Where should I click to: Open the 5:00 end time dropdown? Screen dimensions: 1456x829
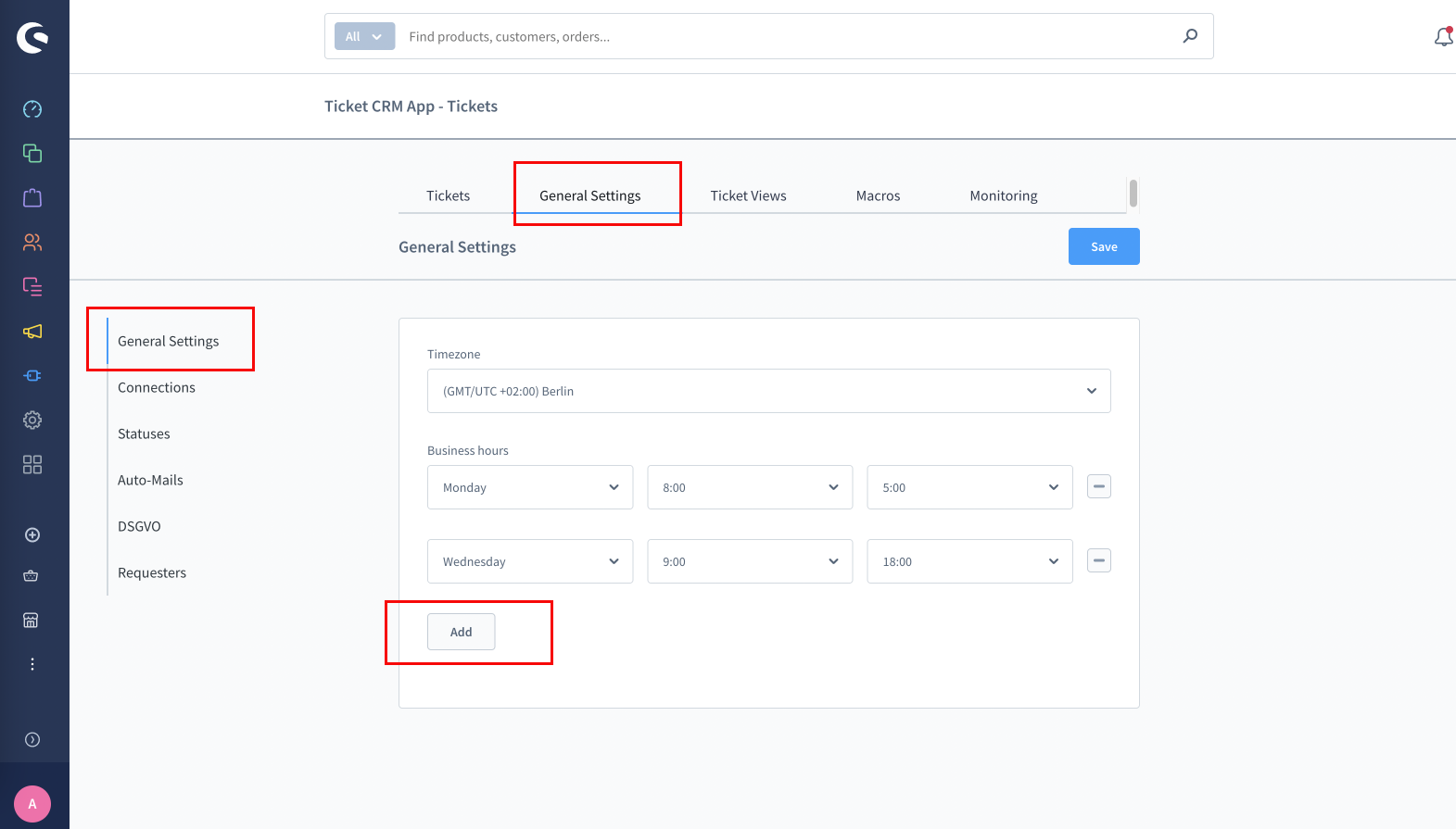click(x=969, y=487)
